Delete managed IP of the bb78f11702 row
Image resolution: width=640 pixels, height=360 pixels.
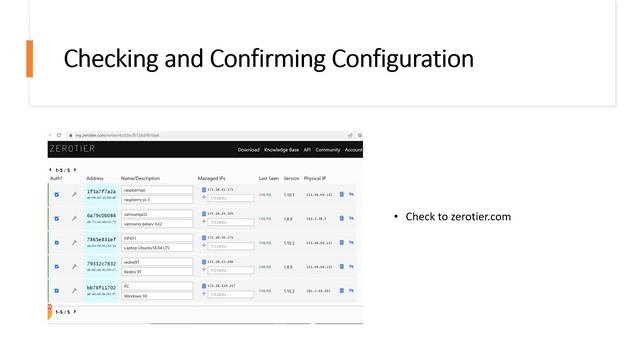(x=204, y=286)
